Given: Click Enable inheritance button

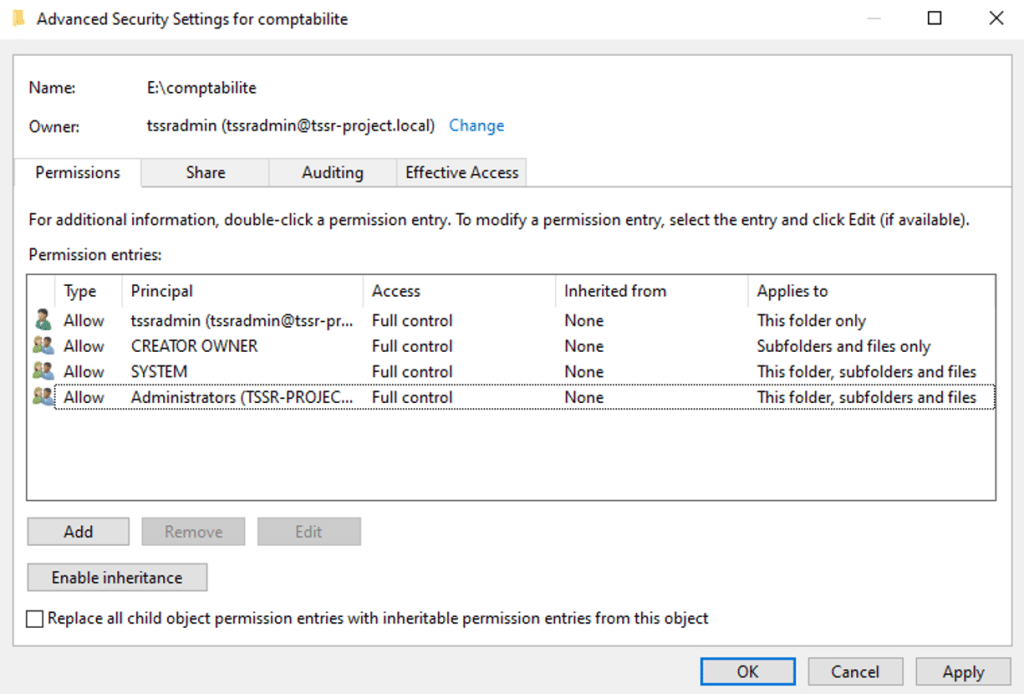Looking at the screenshot, I should click(x=117, y=578).
